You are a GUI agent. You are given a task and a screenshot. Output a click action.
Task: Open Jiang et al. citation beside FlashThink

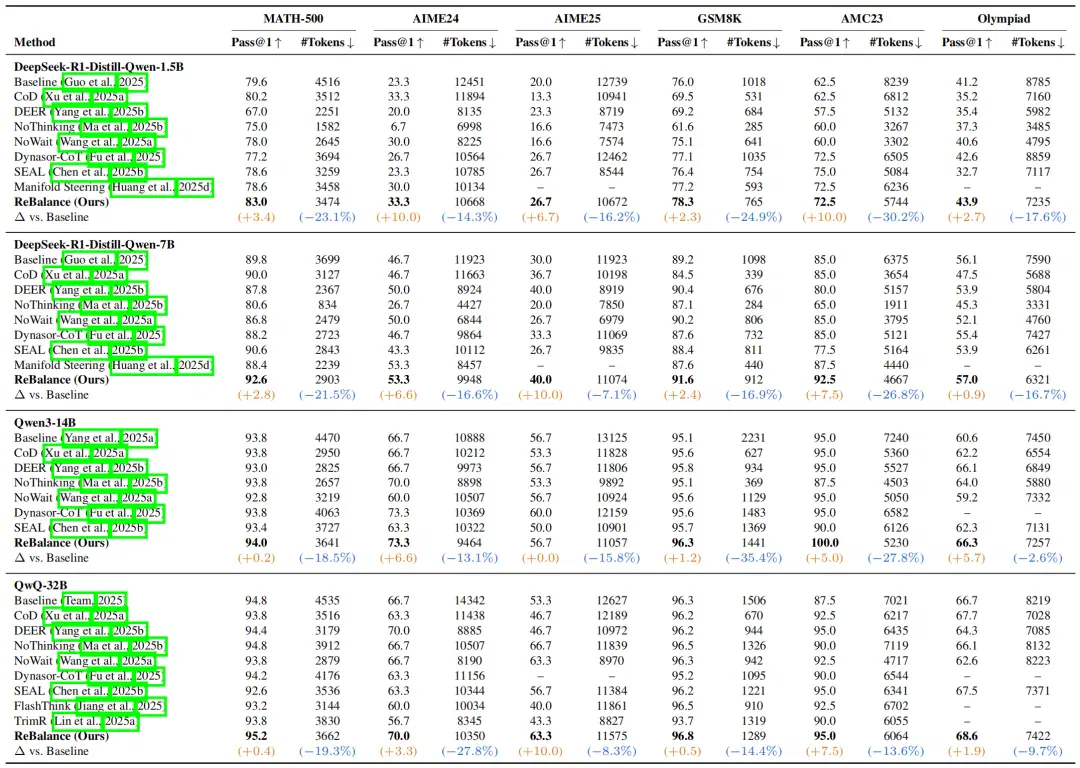pyautogui.click(x=103, y=706)
